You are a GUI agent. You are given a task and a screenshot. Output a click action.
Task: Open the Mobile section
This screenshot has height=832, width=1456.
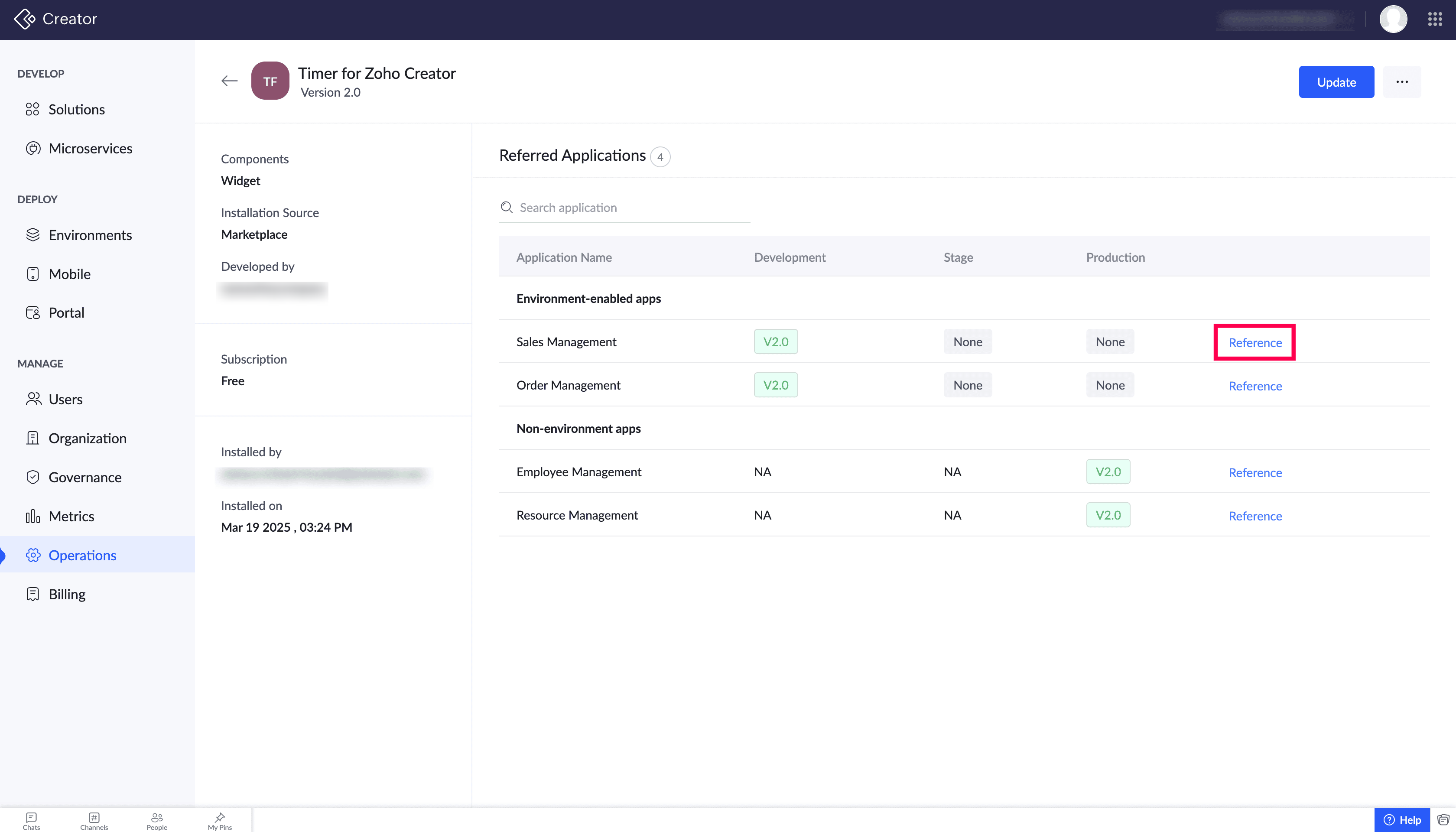coord(69,274)
